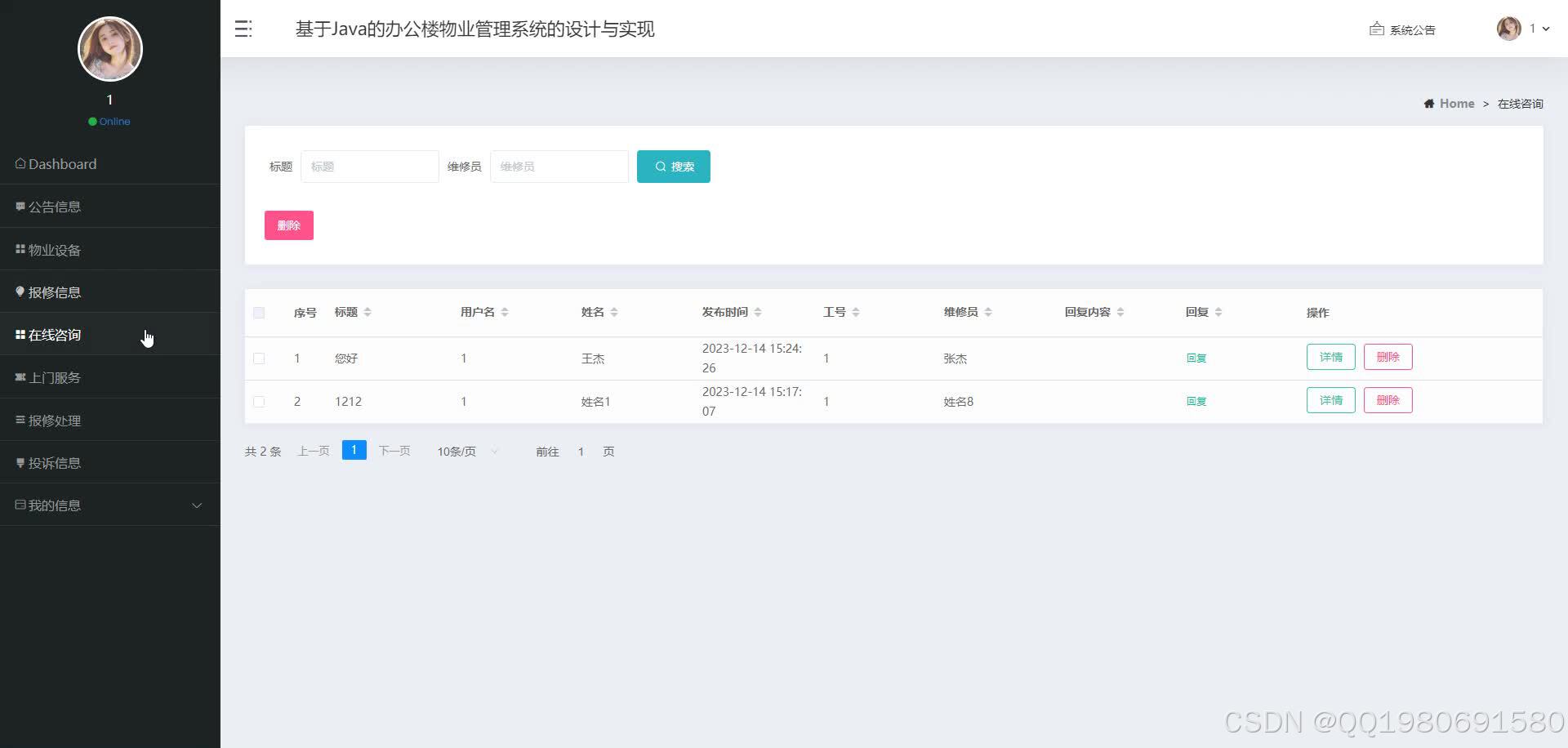1568x748 pixels.
Task: Select the checkbox for row 1212
Action: (x=259, y=401)
